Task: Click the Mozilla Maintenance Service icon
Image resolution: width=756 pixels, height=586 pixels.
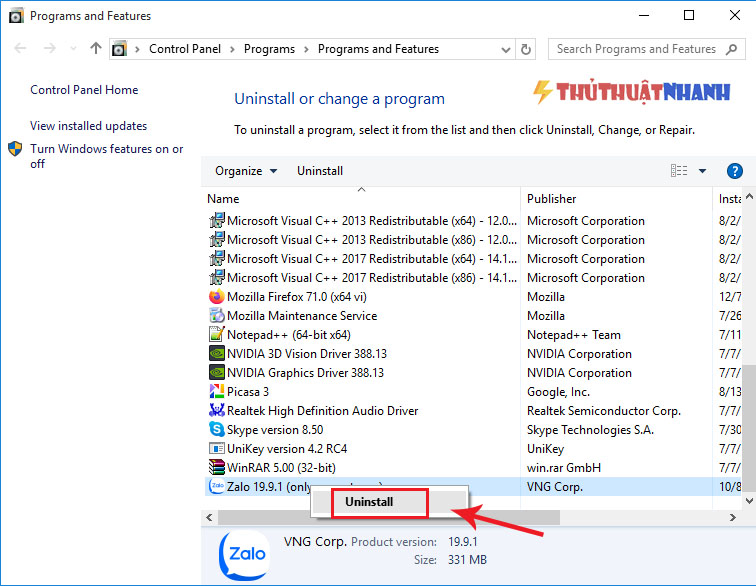Action: pyautogui.click(x=216, y=315)
